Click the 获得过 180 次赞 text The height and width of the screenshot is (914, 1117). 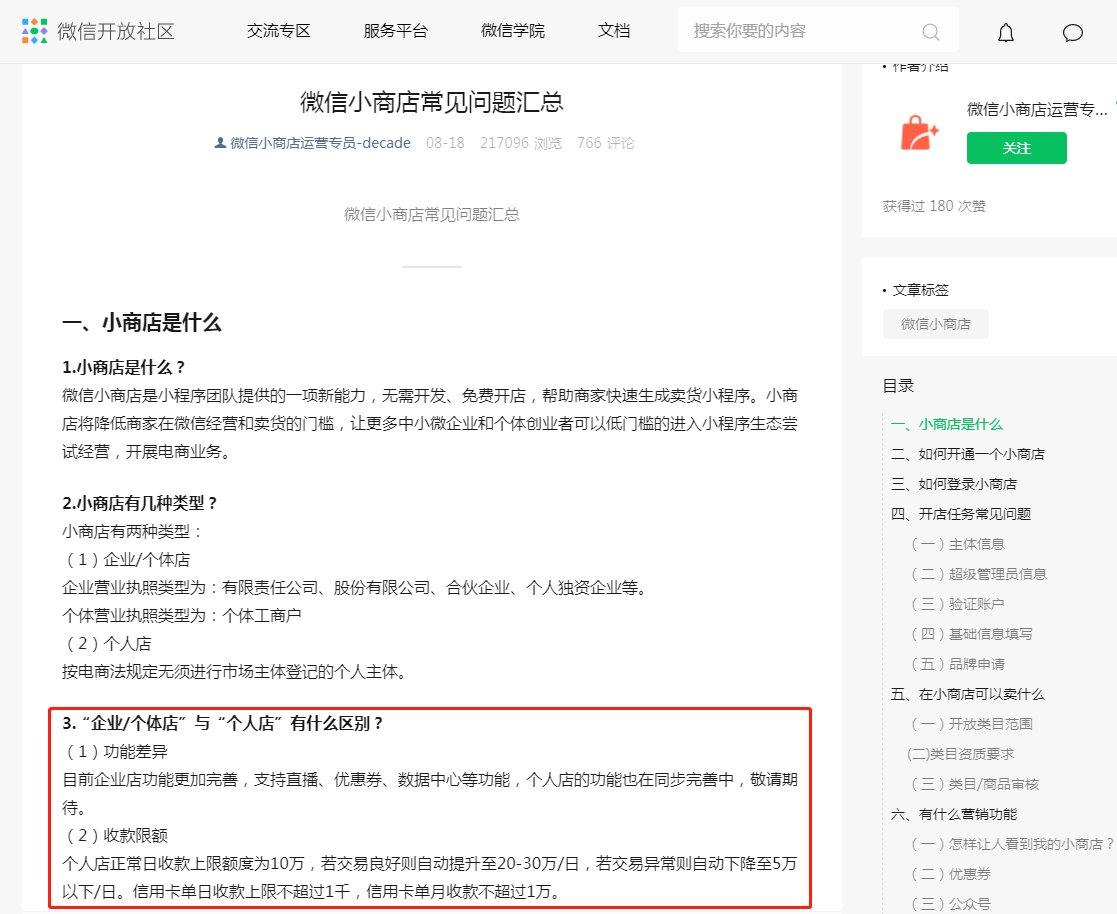(x=934, y=206)
